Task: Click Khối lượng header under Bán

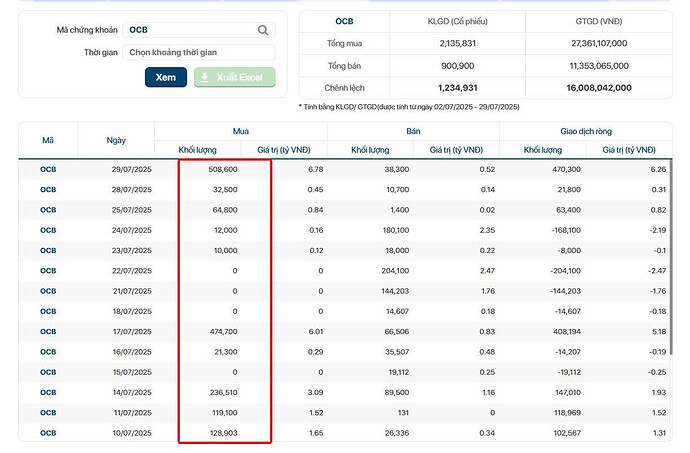Action: tap(370, 149)
